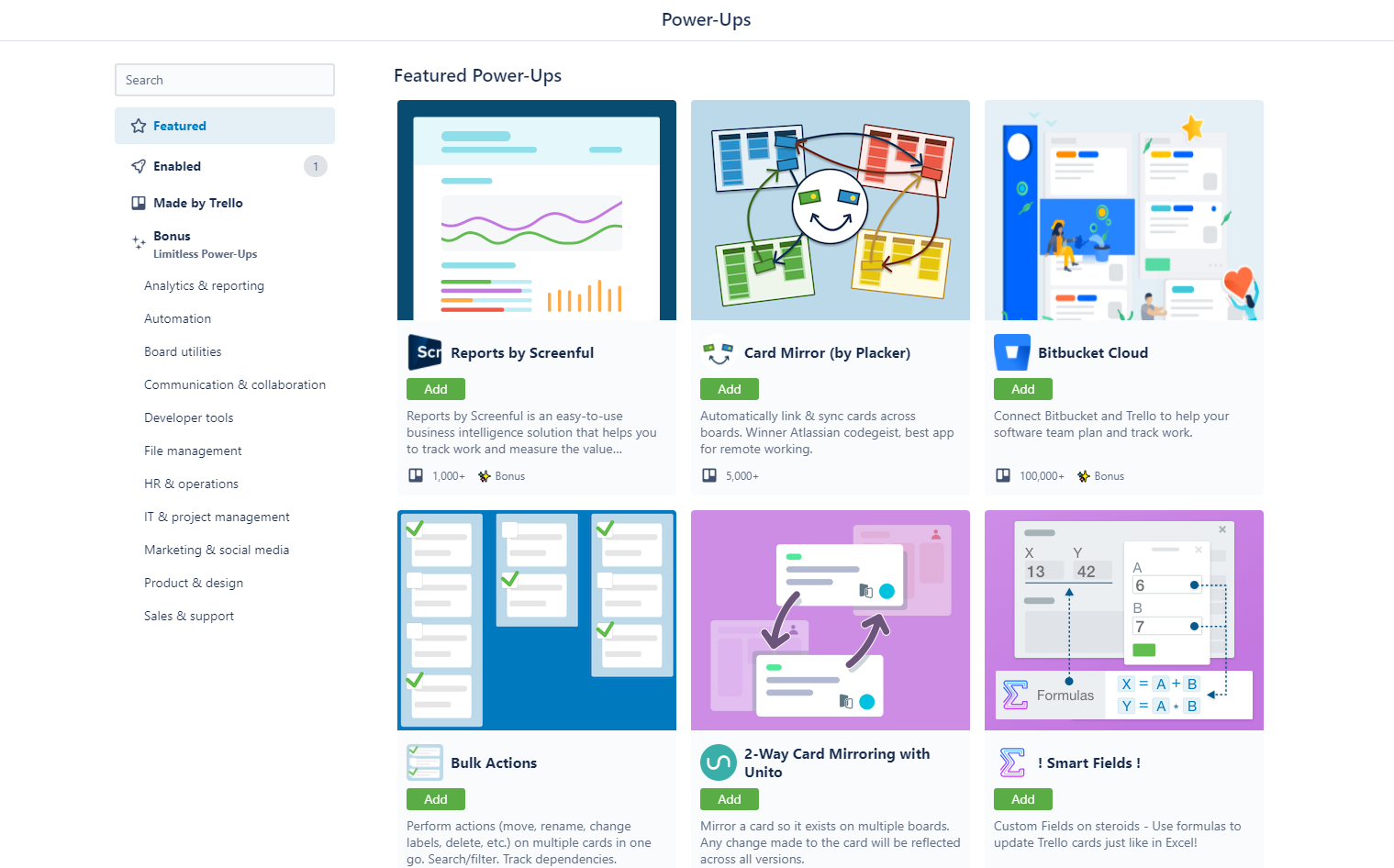Viewport: 1394px width, 868px height.
Task: Open Bitbucket Cloud preview image
Action: [1124, 210]
